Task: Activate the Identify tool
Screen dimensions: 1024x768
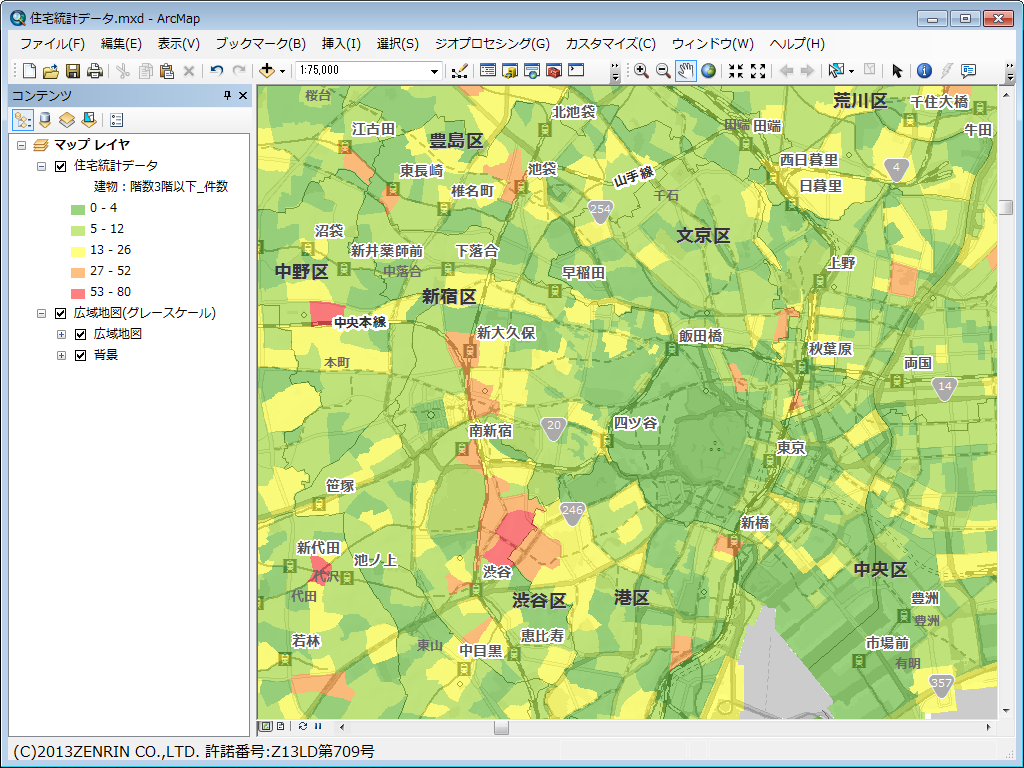Action: 924,71
